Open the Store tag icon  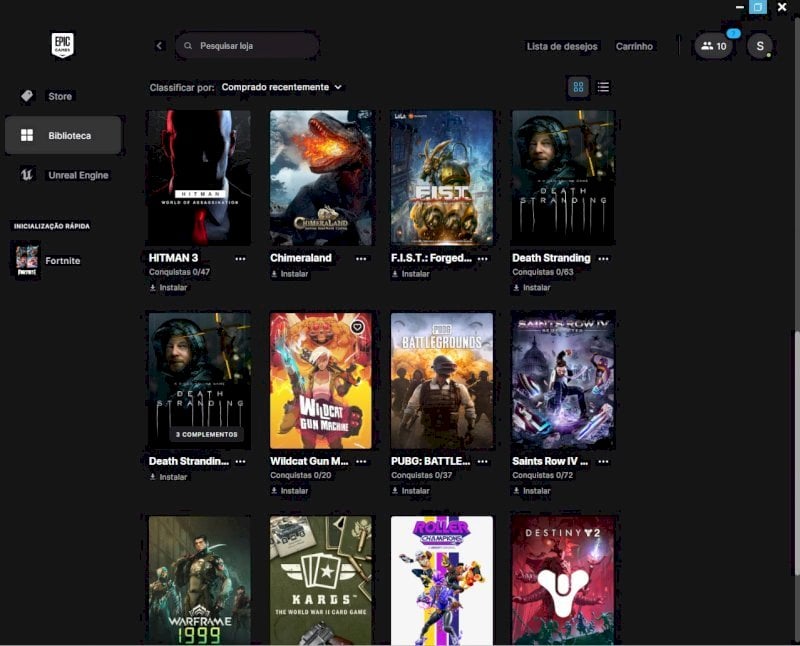coord(27,96)
